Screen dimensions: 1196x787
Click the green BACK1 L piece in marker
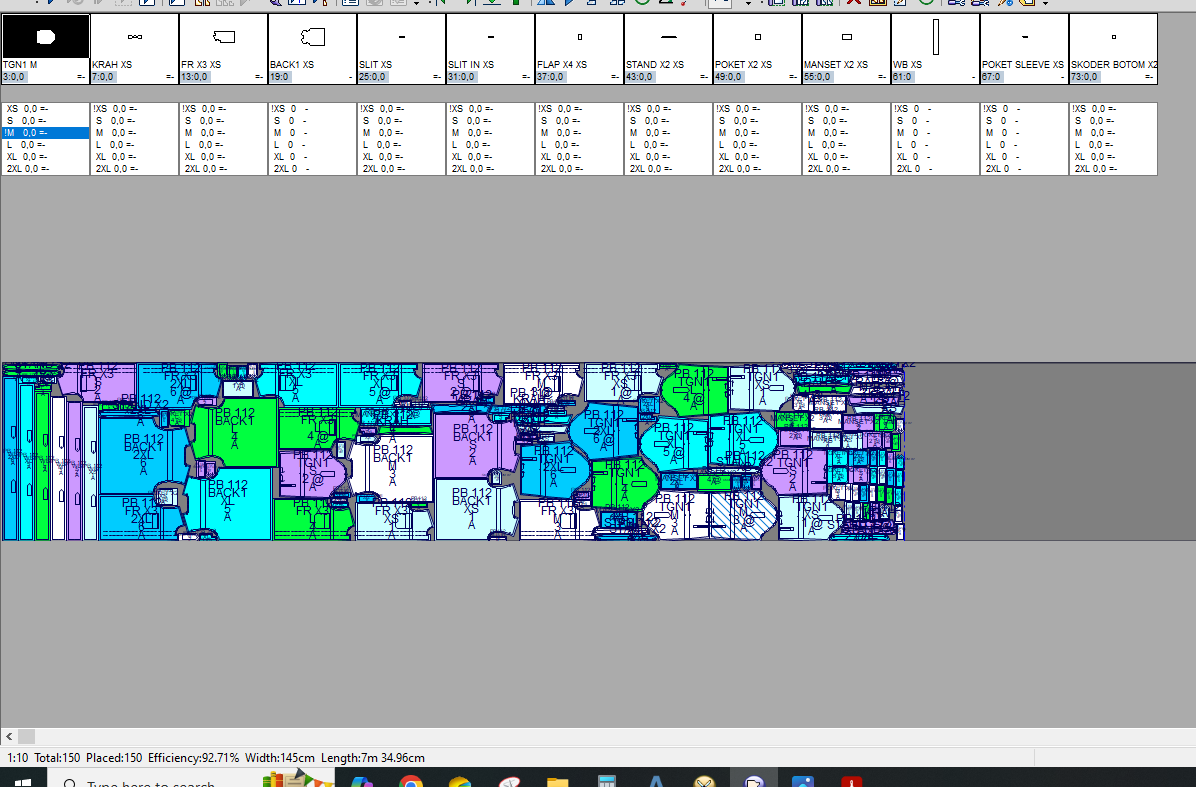pyautogui.click(x=236, y=434)
